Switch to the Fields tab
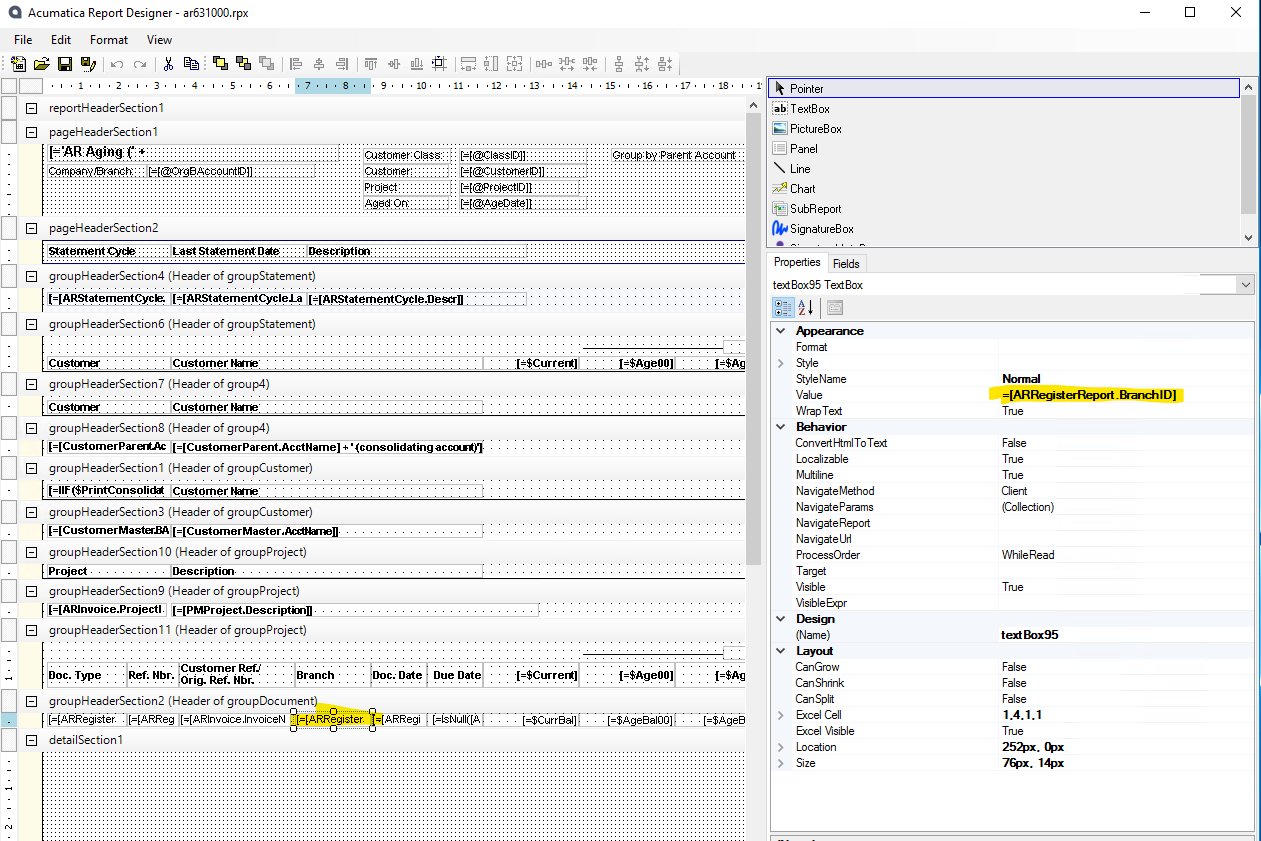 [846, 262]
